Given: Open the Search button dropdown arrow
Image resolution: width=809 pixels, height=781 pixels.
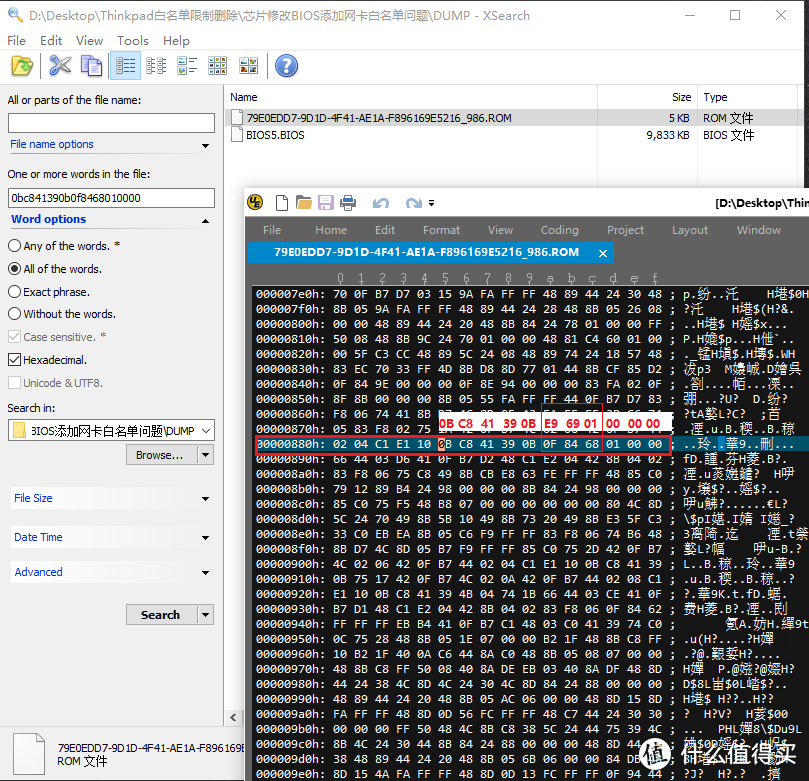Looking at the screenshot, I should (206, 615).
